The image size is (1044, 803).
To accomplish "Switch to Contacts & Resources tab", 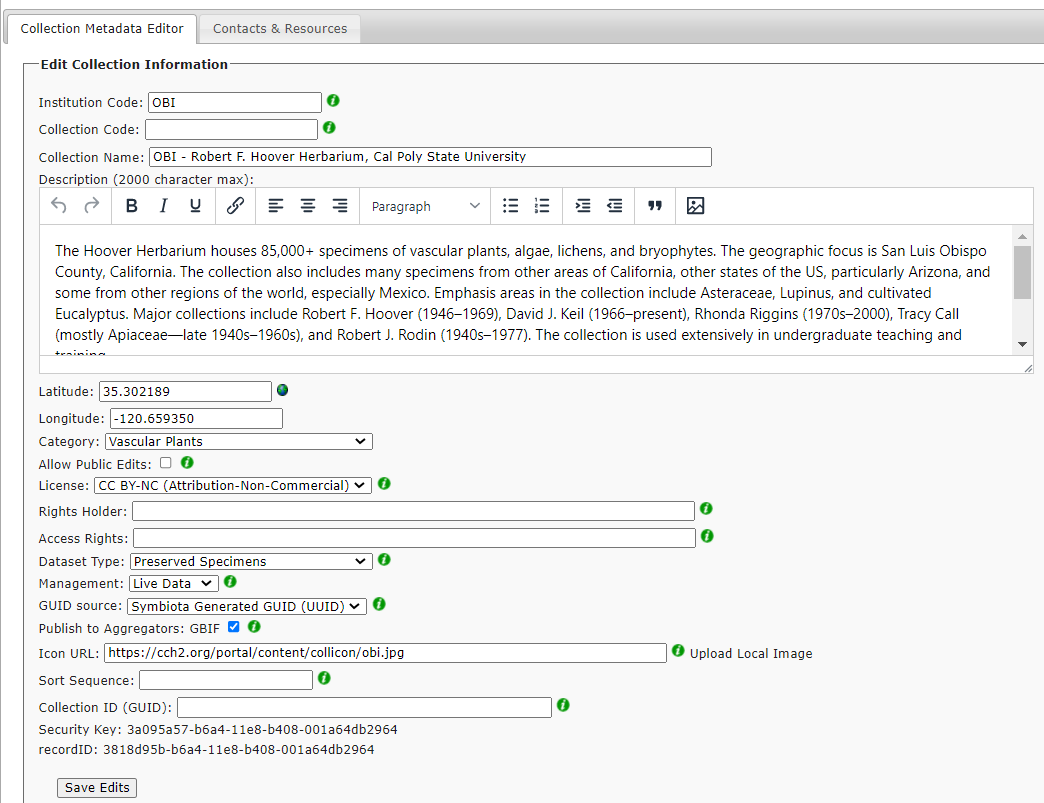I will [x=280, y=29].
